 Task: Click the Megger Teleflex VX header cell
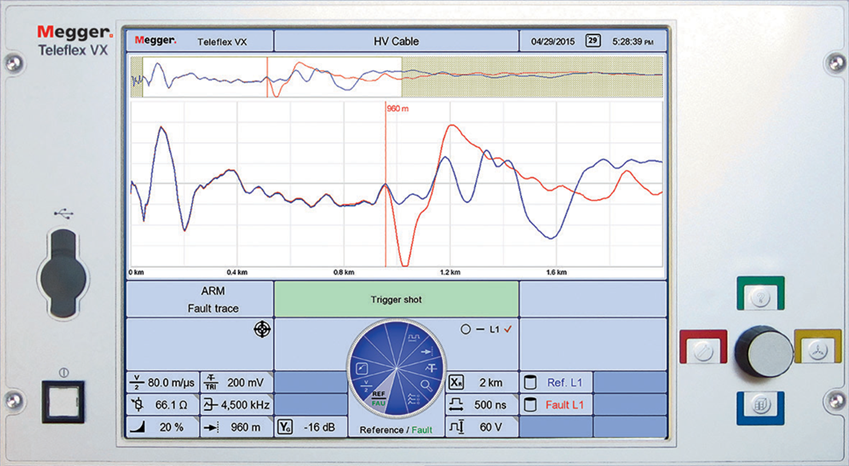(200, 41)
